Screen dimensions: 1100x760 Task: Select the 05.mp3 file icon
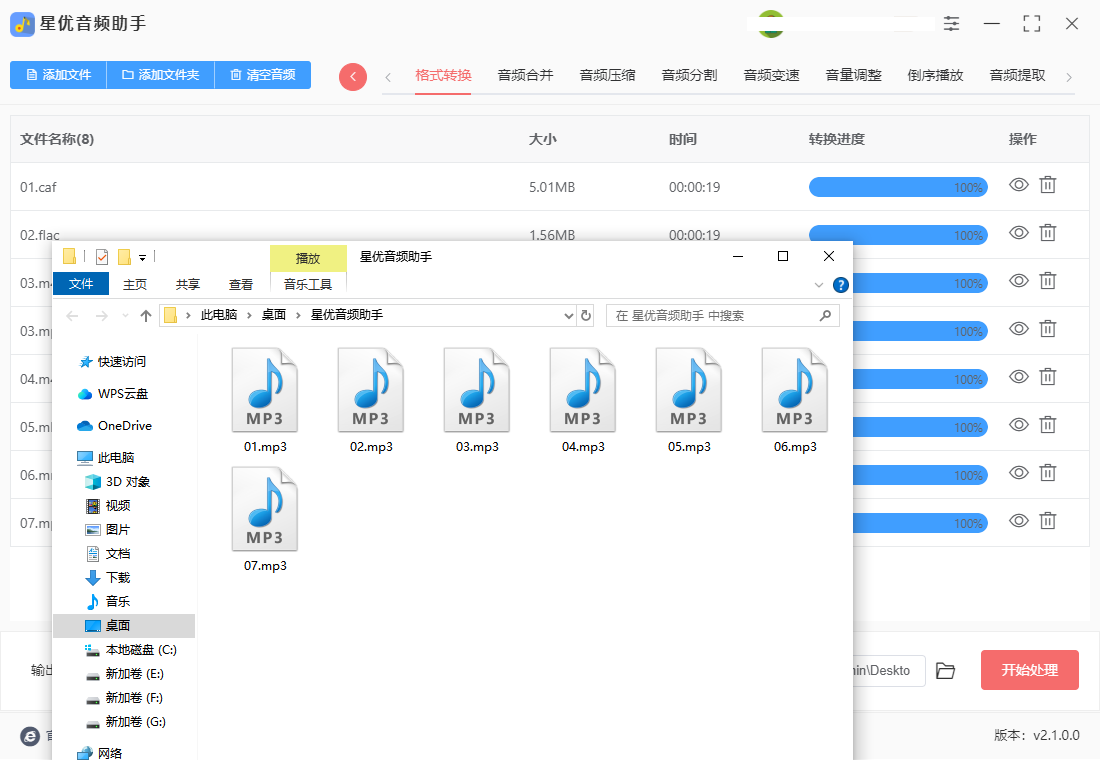(689, 390)
